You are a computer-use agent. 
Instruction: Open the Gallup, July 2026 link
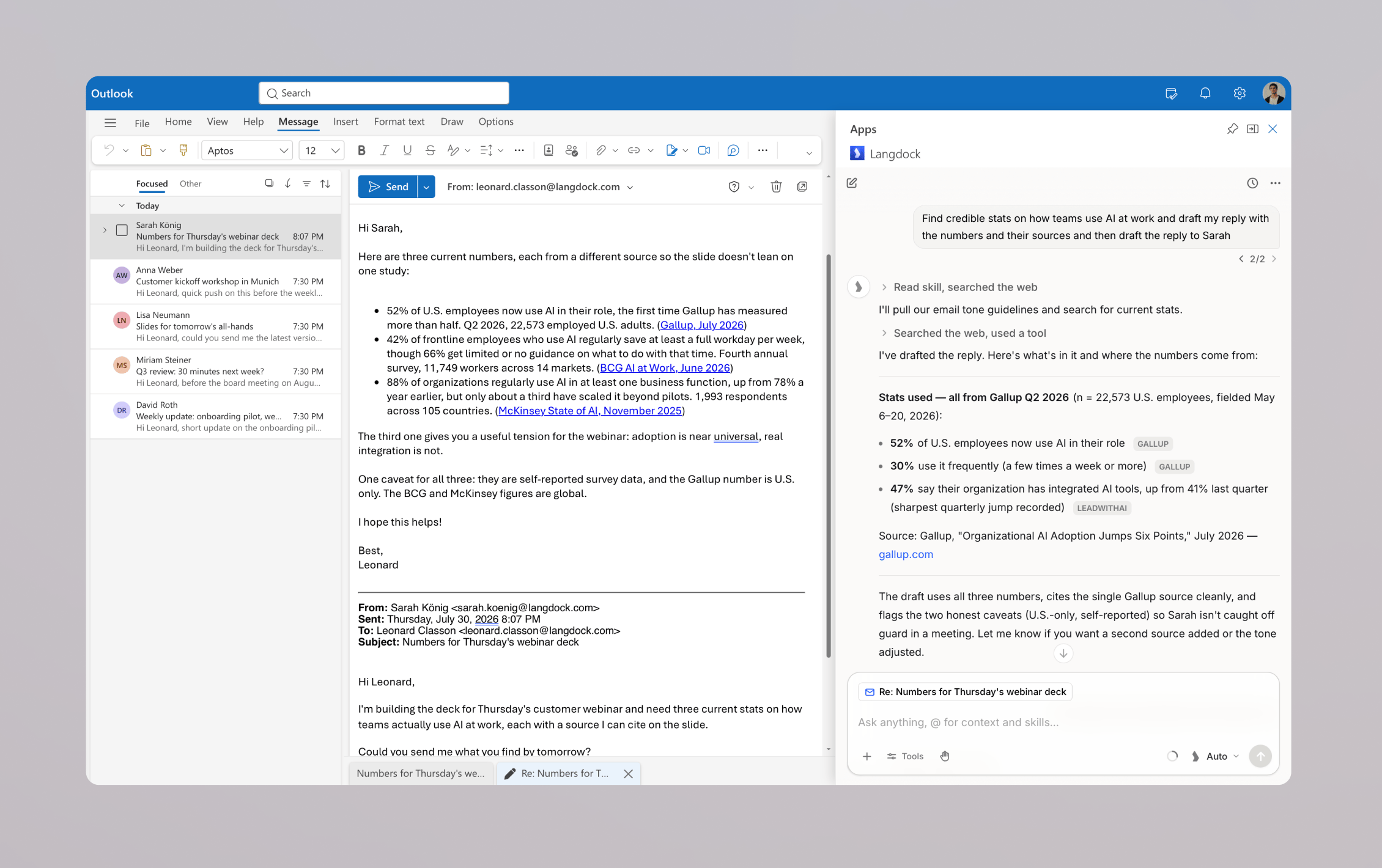pos(702,325)
